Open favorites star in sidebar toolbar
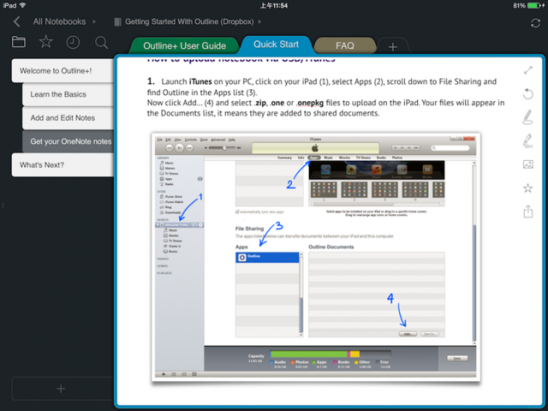This screenshot has height=411, width=548. [x=46, y=42]
